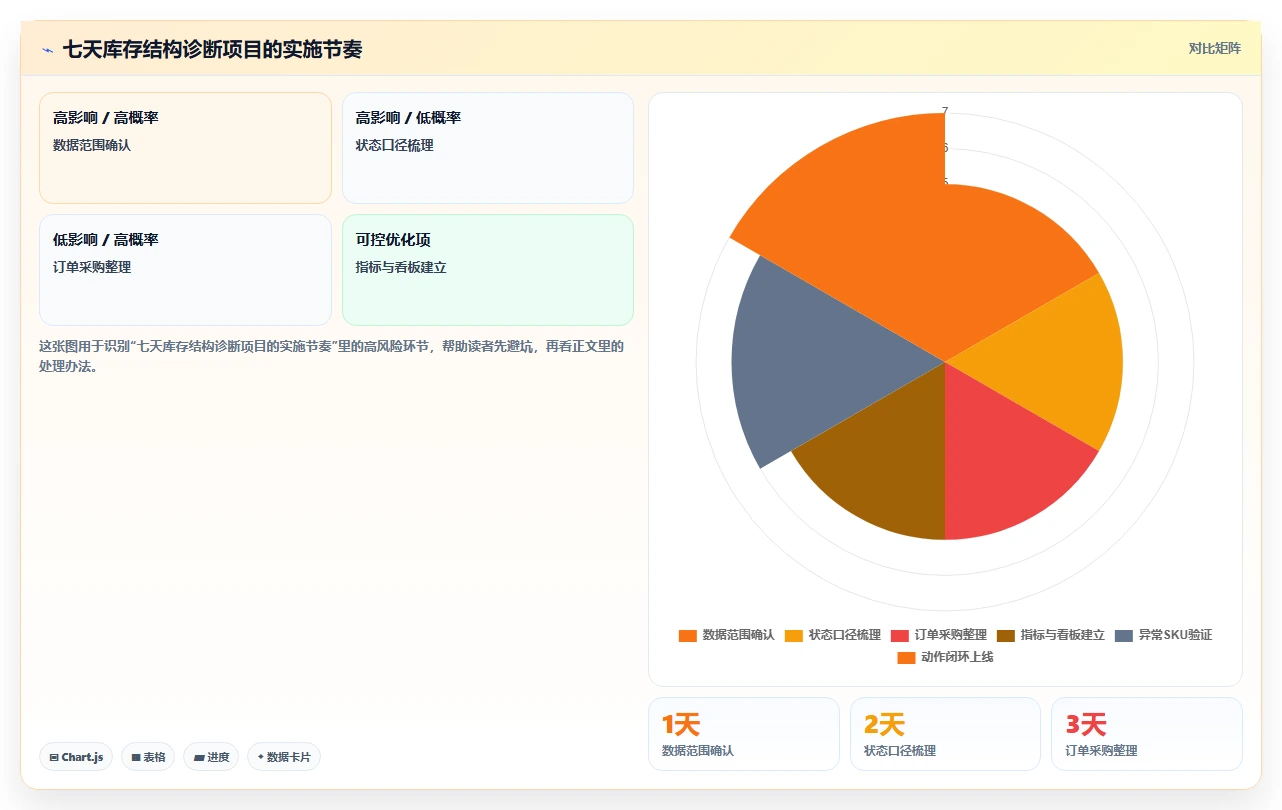Viewport: 1282px width, 810px height.
Task: Click the red swatch for 订单采购整理
Action: 899,635
